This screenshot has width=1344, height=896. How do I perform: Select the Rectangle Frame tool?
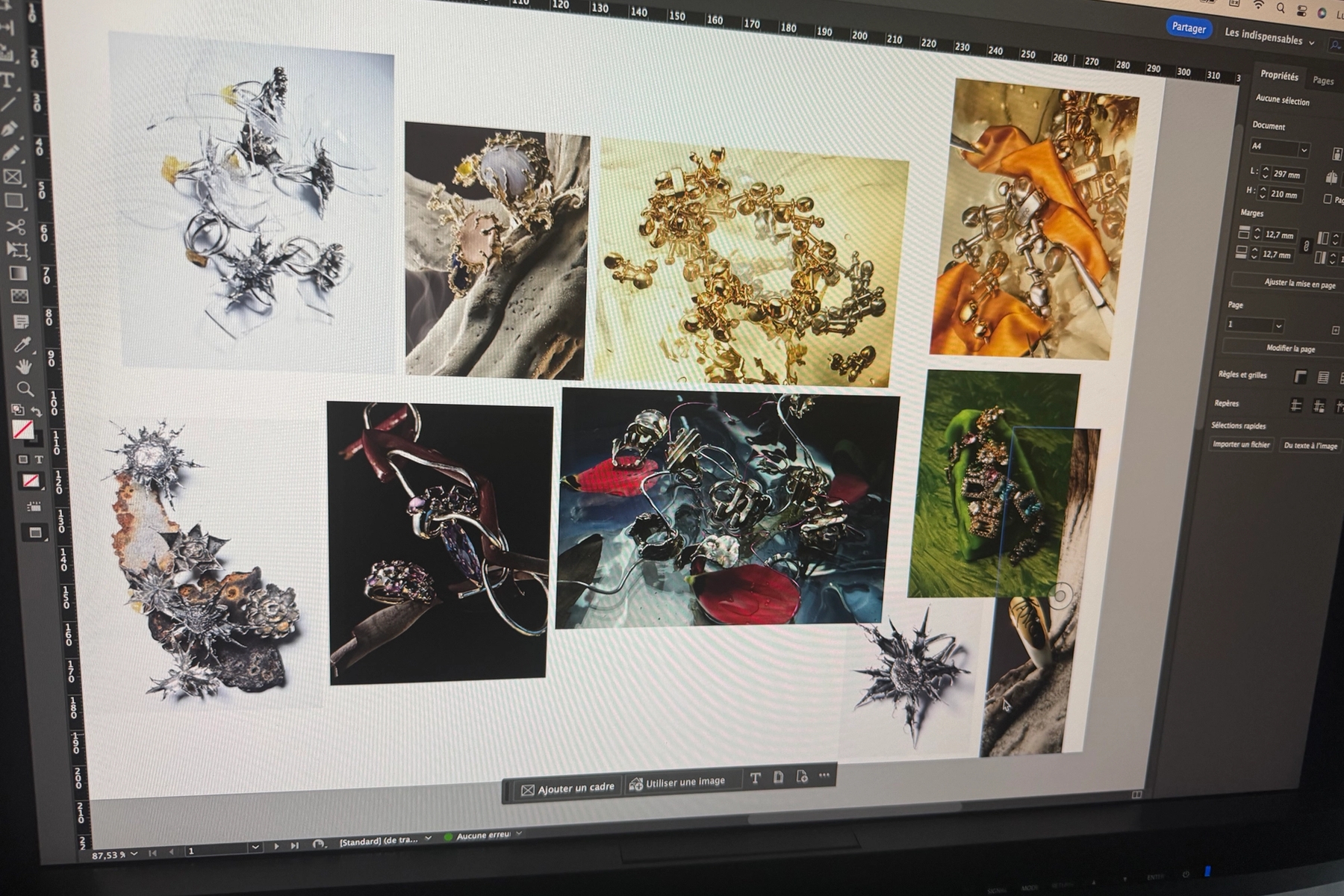[12, 177]
